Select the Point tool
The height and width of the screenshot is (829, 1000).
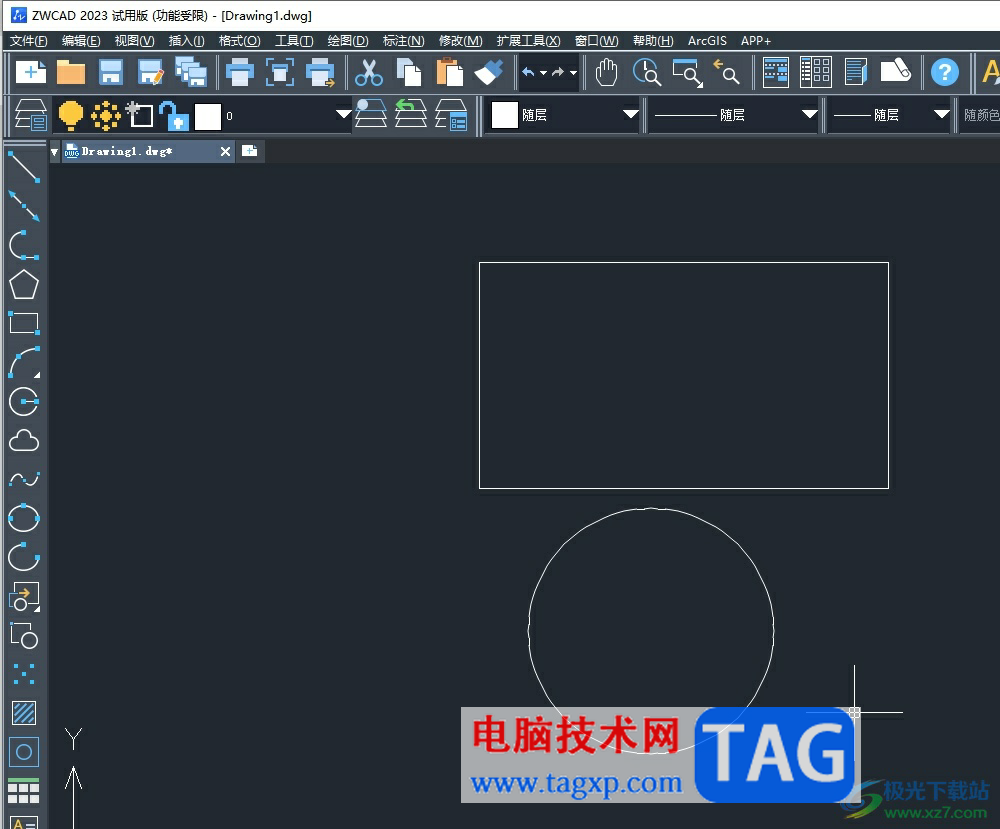point(24,675)
